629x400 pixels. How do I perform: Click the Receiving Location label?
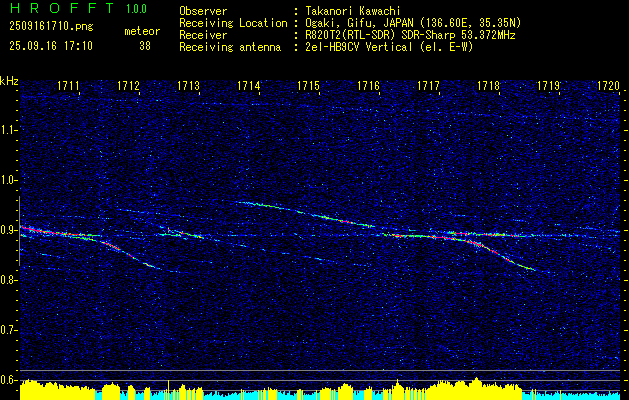click(233, 23)
